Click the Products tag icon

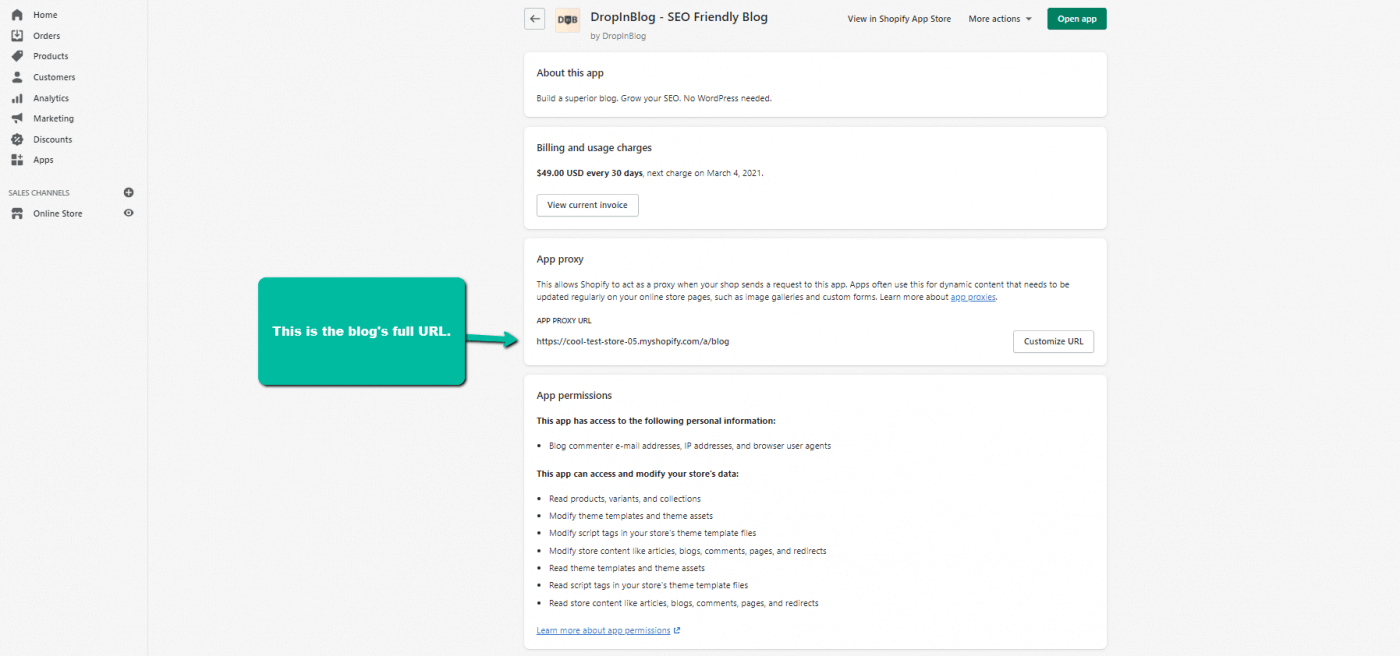pos(17,56)
